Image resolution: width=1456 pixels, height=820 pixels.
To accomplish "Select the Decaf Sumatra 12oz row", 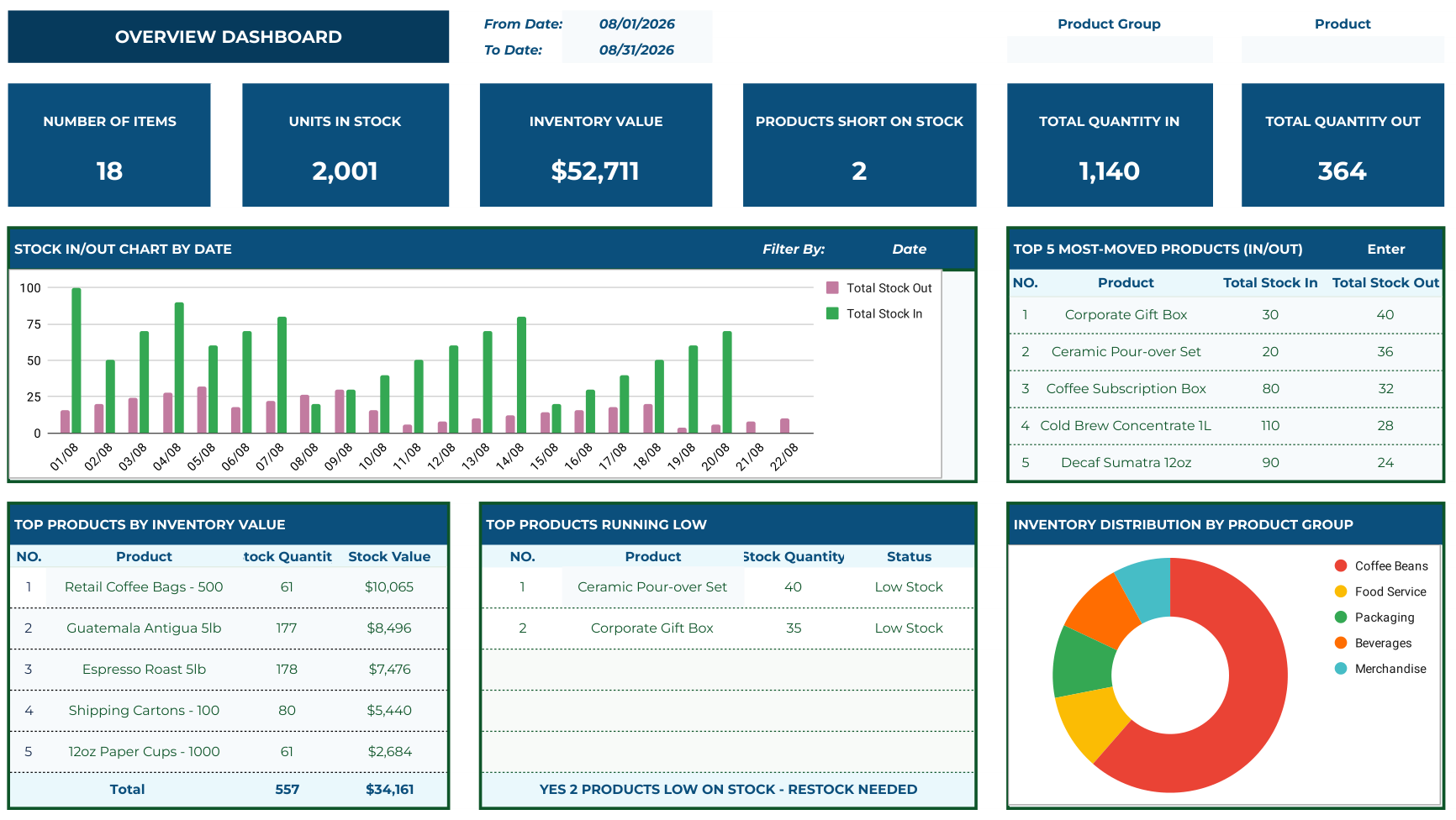I will tap(1226, 463).
